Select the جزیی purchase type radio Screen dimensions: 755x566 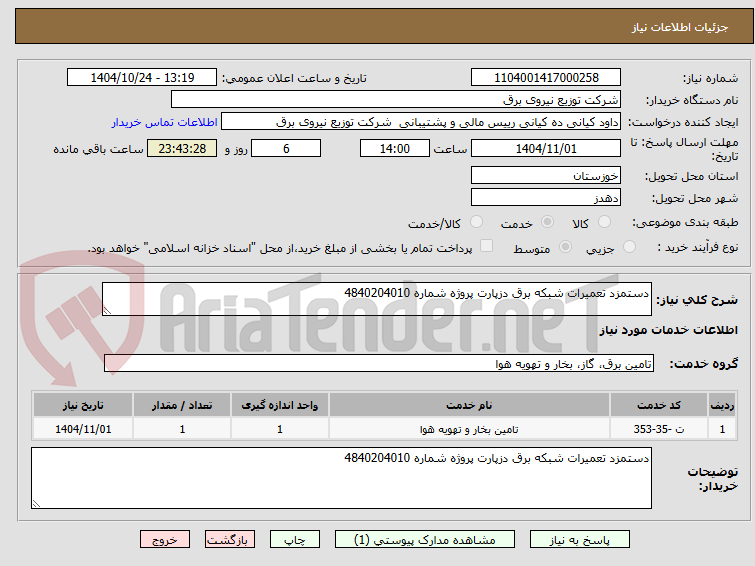point(629,247)
